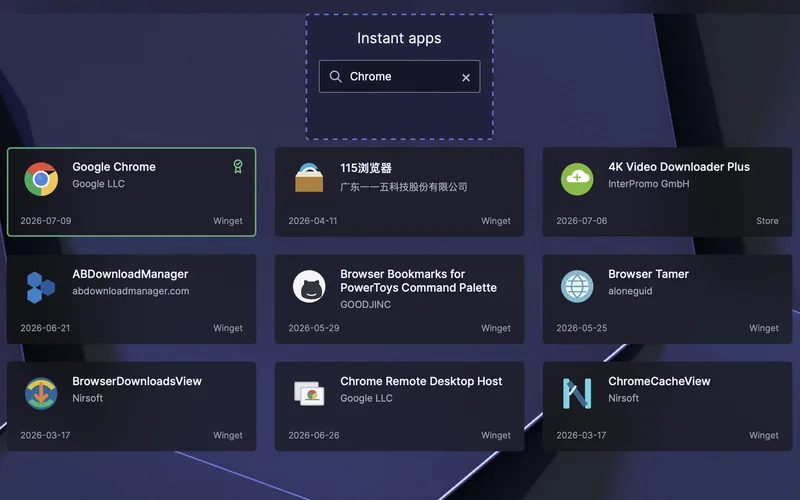Click the "Winget" label on the 115浏览器 card
Screen dimensions: 800x500
coord(495,221)
